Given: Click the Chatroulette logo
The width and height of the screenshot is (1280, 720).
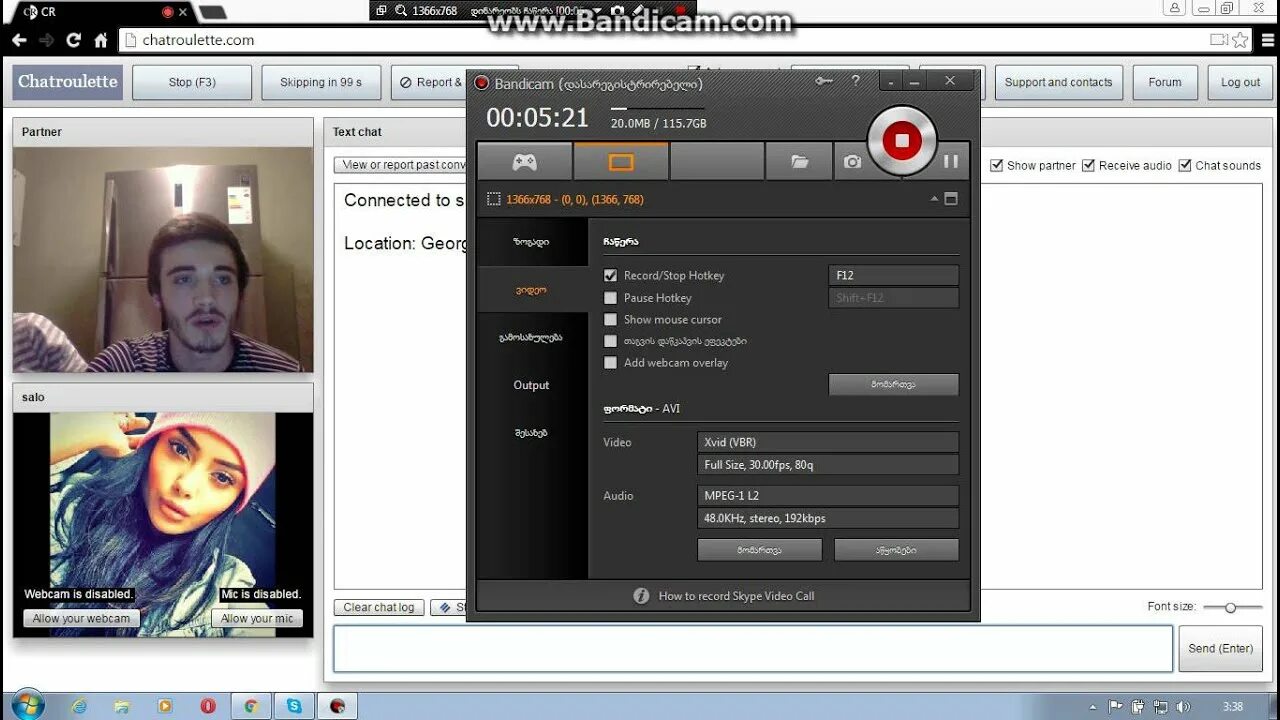Looking at the screenshot, I should (67, 82).
